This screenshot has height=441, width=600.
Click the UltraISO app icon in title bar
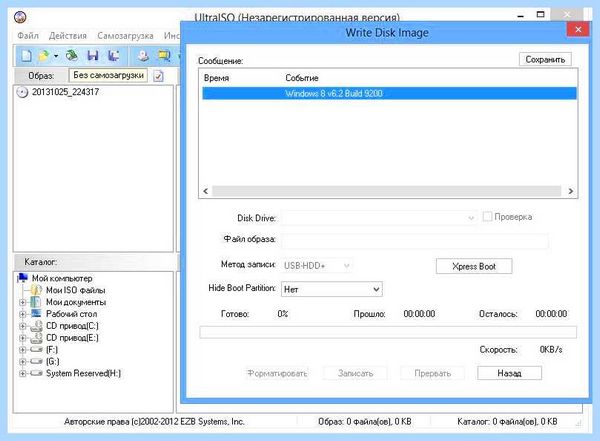(x=20, y=17)
